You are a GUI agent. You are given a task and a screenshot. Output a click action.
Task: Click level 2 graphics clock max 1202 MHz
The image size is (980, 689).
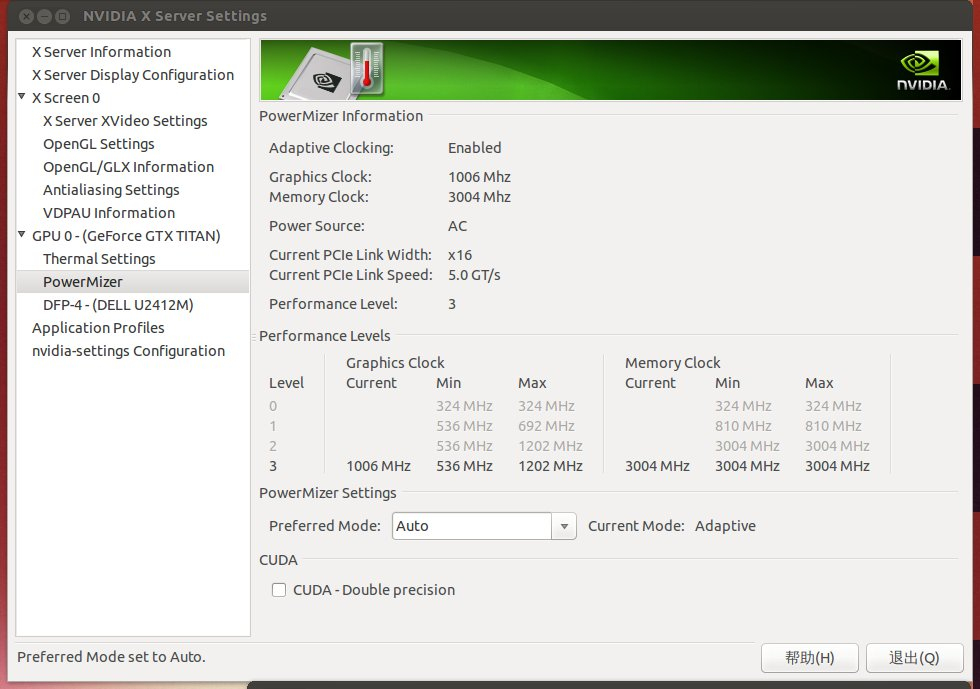tap(551, 446)
